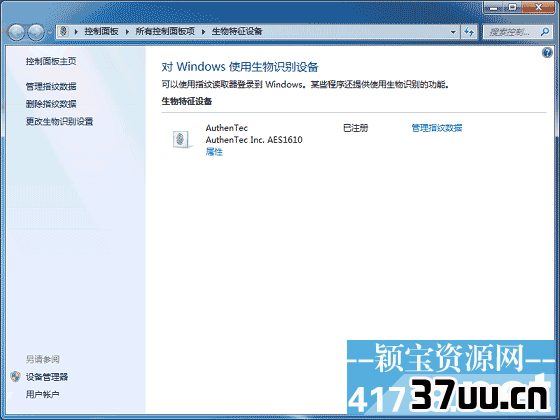Go to 控制面板 breadcrumb item

pyautogui.click(x=101, y=31)
